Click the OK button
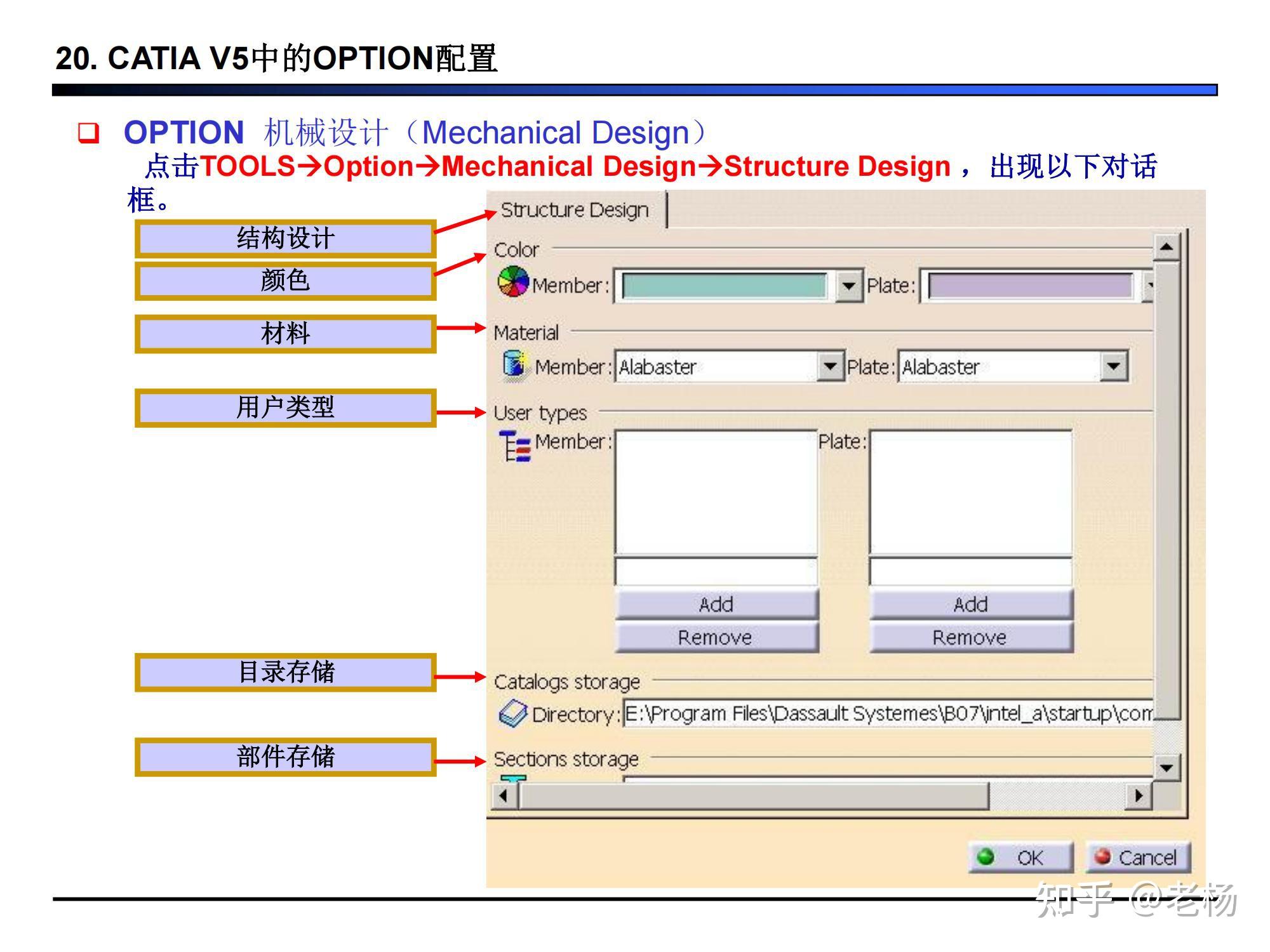The height and width of the screenshot is (952, 1270). tap(1020, 857)
